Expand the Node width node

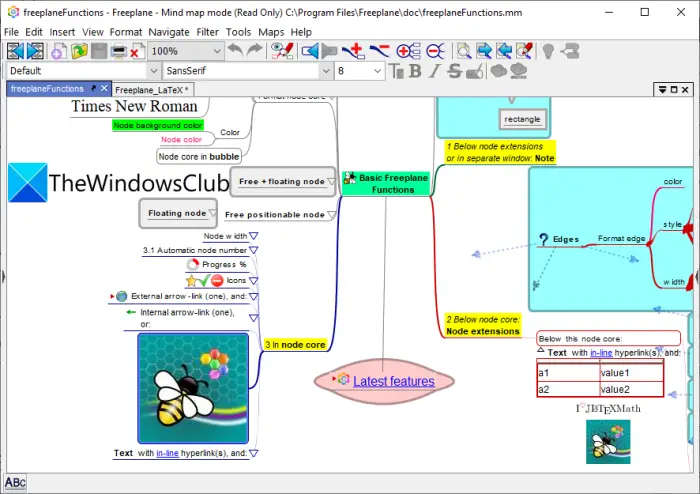pyautogui.click(x=254, y=236)
